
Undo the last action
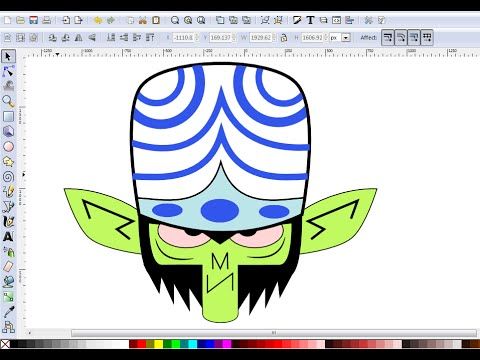tap(98, 21)
